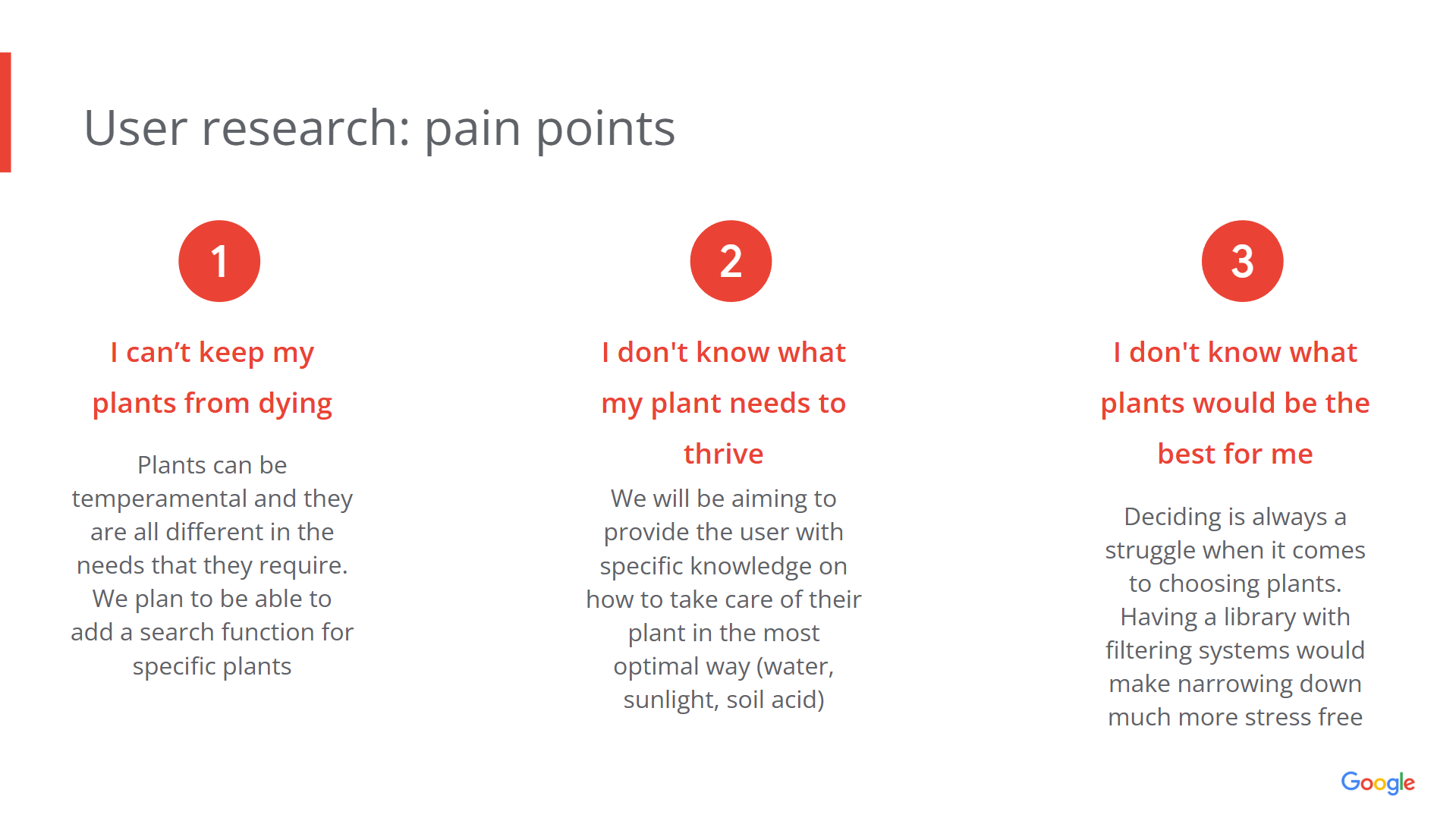Viewport: 1456px width, 818px height.
Task: Click heading 'plants would be the'
Action: point(1235,403)
